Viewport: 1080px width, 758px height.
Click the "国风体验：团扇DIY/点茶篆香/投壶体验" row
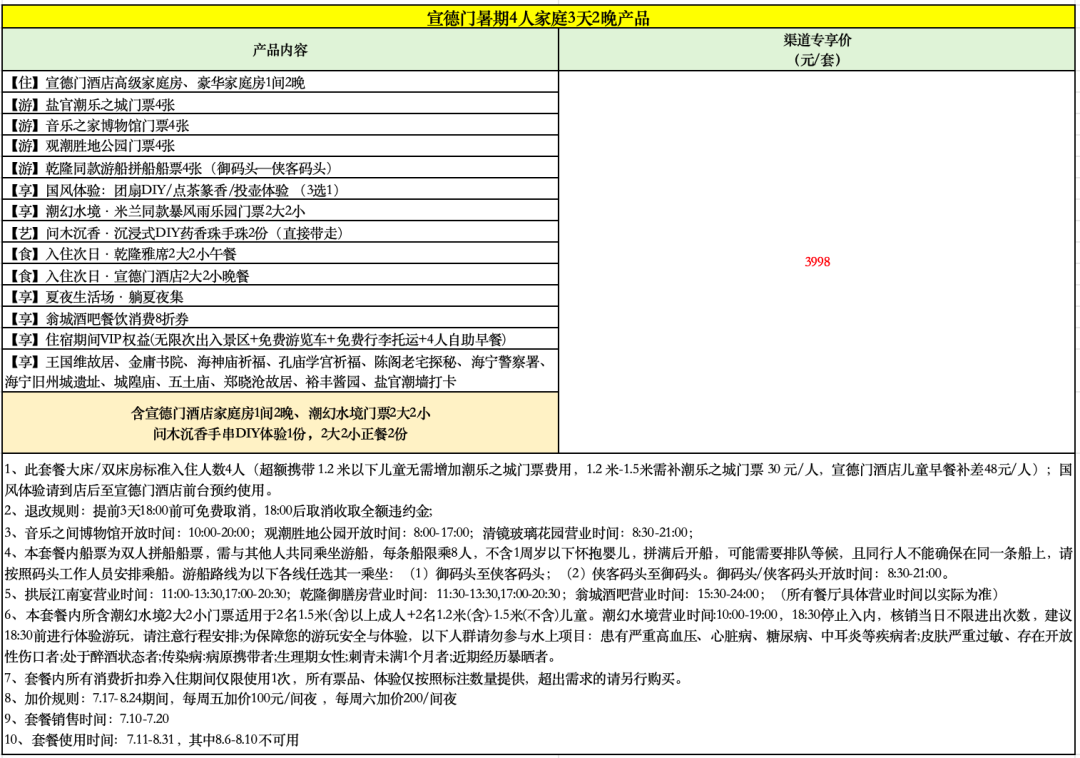coord(280,189)
